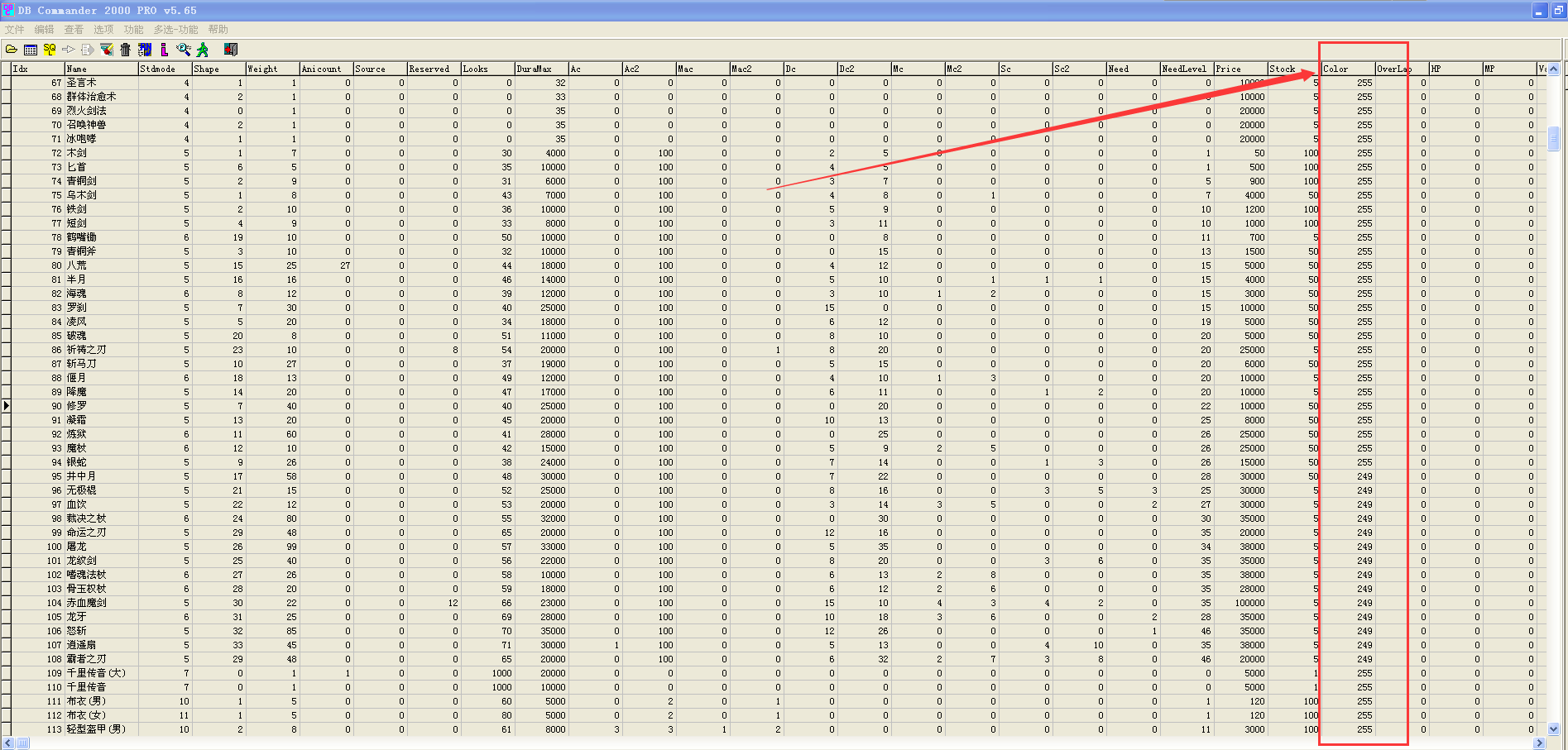Click the Color column header

click(1349, 69)
